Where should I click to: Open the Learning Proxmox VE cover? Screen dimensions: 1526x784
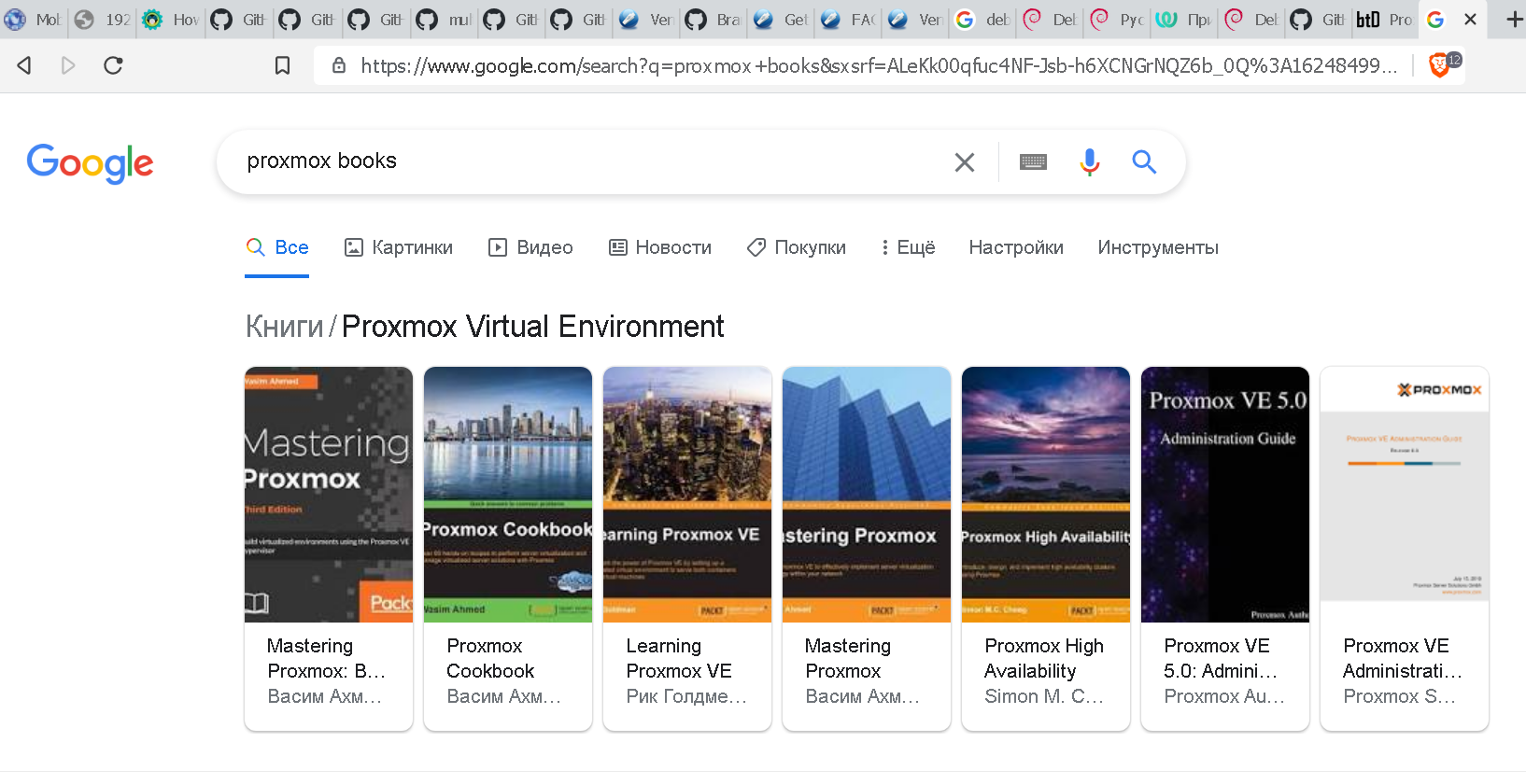(687, 495)
